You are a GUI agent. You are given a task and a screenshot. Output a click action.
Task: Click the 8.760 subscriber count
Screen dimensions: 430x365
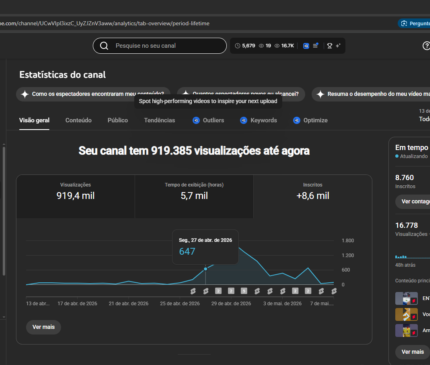[404, 178]
